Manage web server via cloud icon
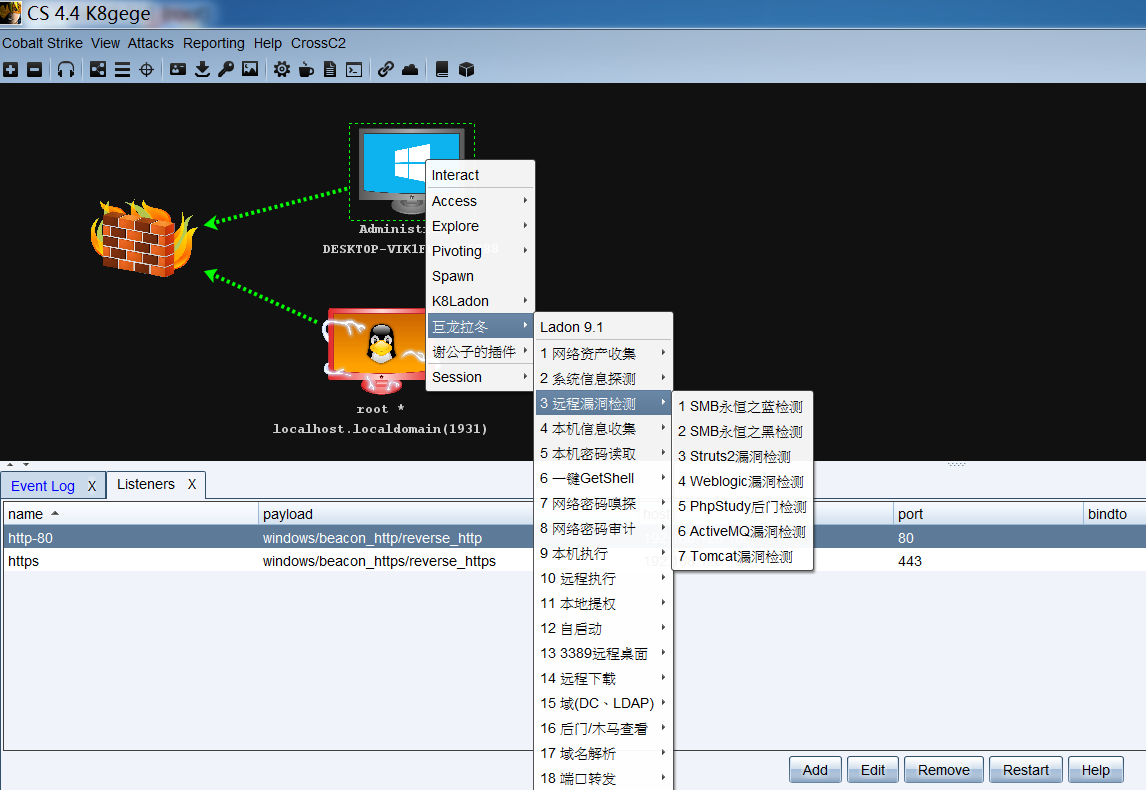Image resolution: width=1146 pixels, height=790 pixels. coord(410,69)
